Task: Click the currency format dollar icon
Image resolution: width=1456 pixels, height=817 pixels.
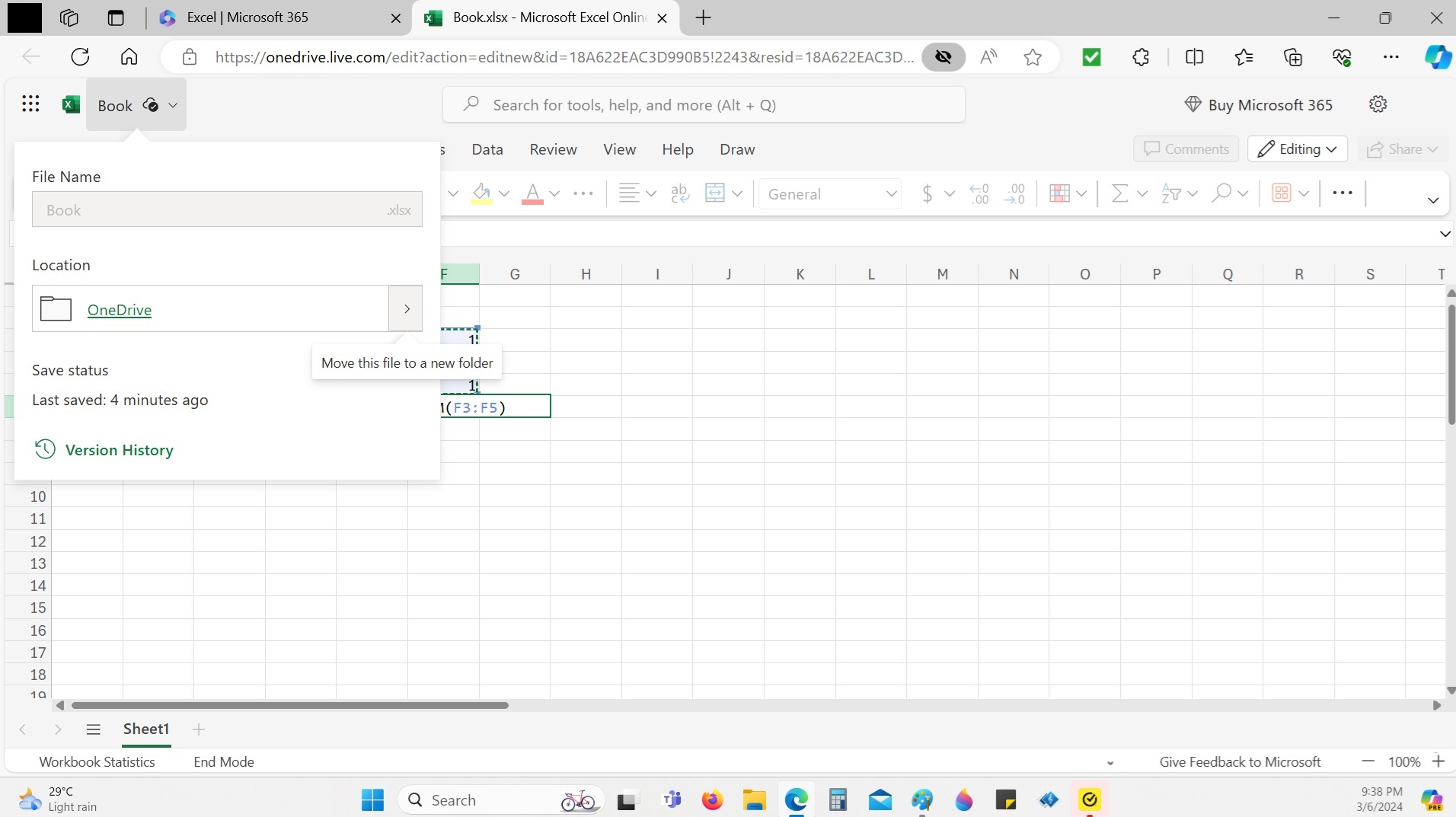Action: [927, 193]
